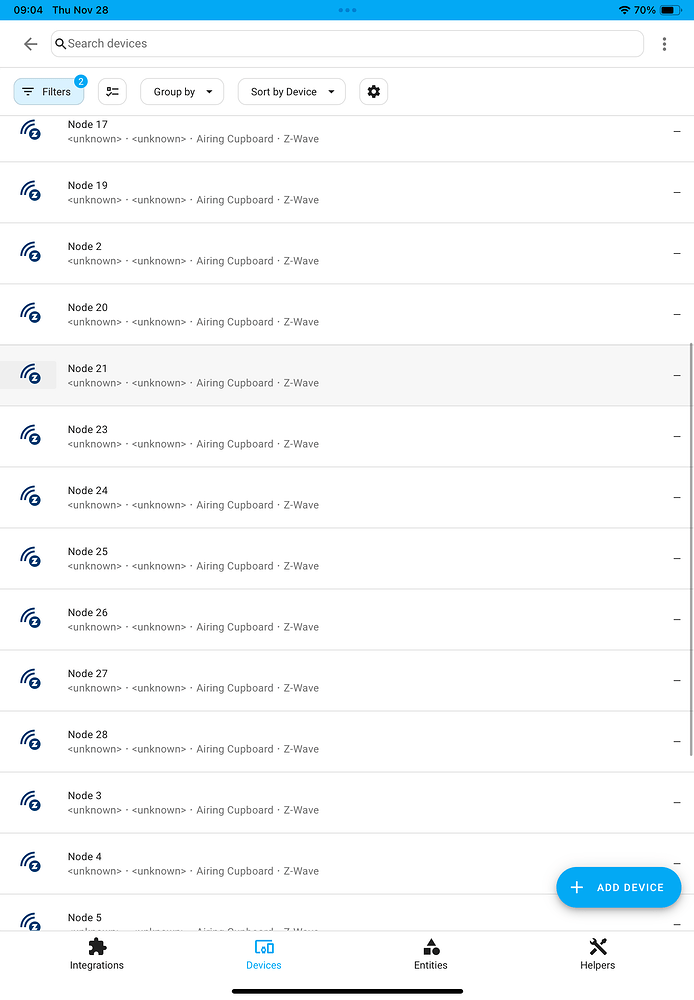Click the search magnifier icon

point(61,44)
